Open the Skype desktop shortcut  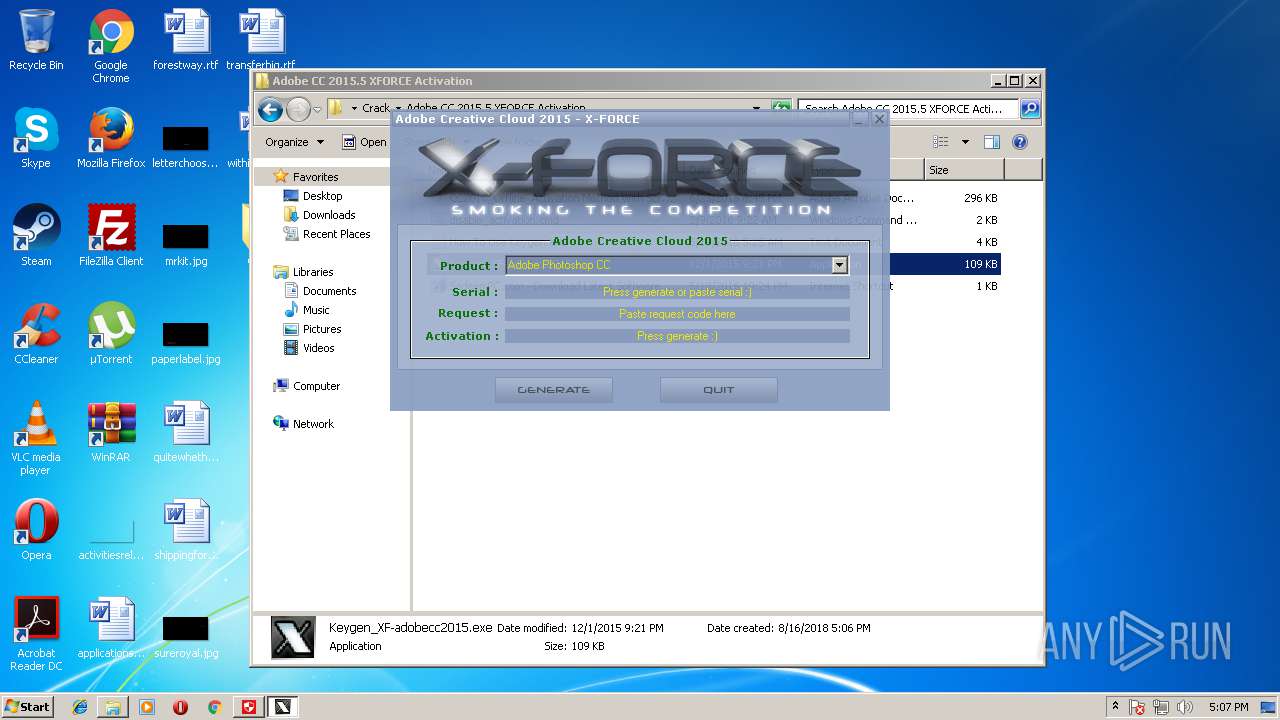tap(36, 138)
